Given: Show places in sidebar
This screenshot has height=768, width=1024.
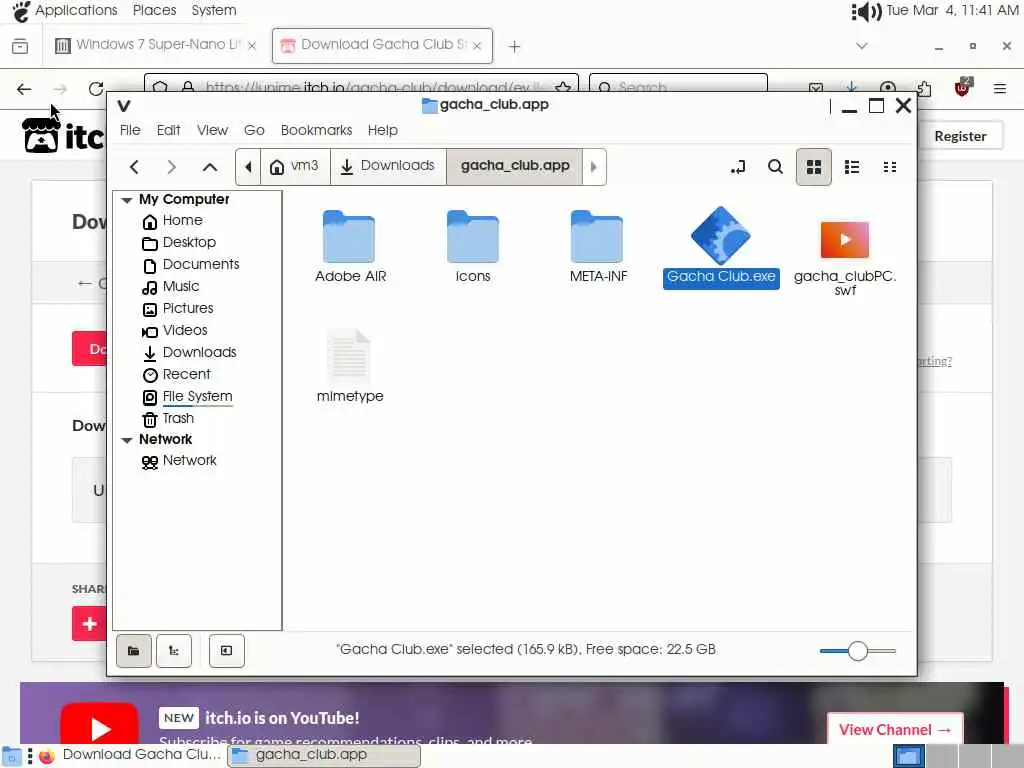Looking at the screenshot, I should tap(134, 650).
